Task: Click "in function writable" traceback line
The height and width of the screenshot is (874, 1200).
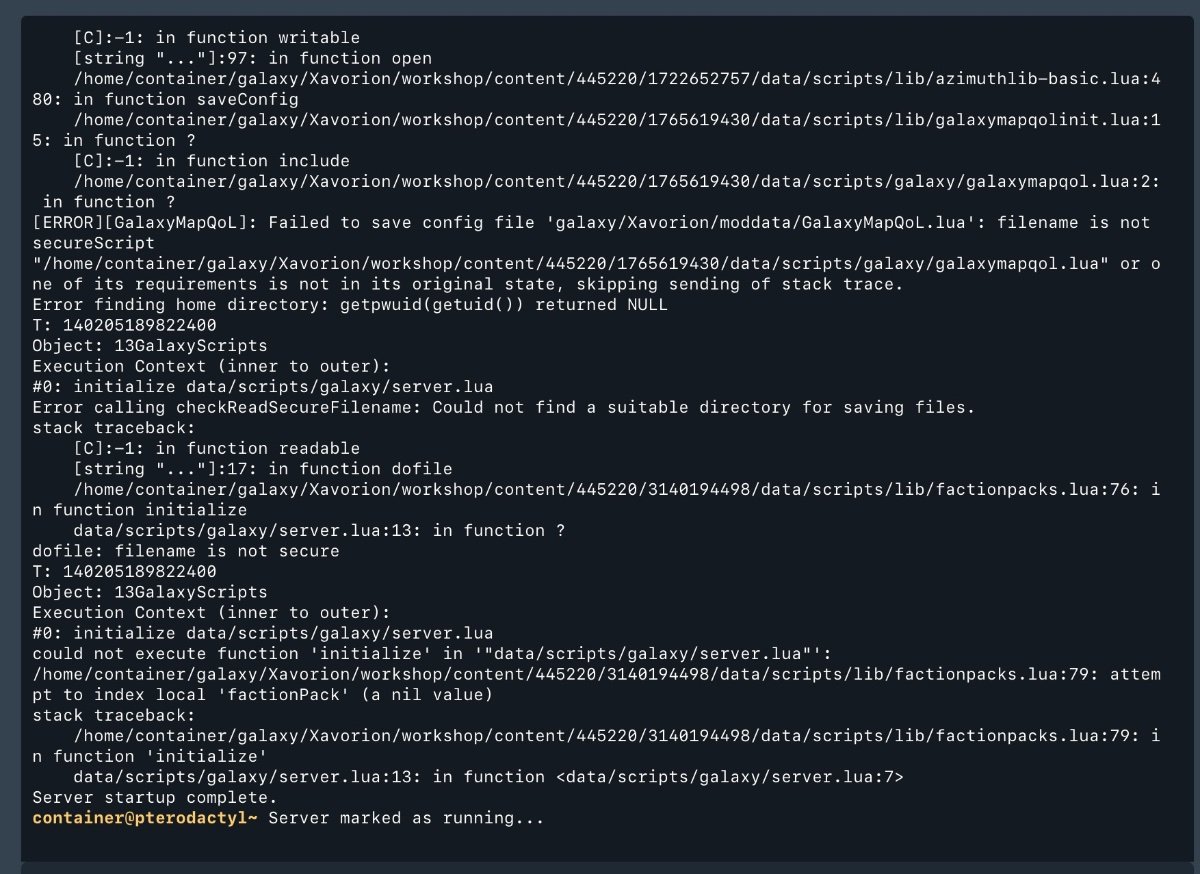Action: 216,38
